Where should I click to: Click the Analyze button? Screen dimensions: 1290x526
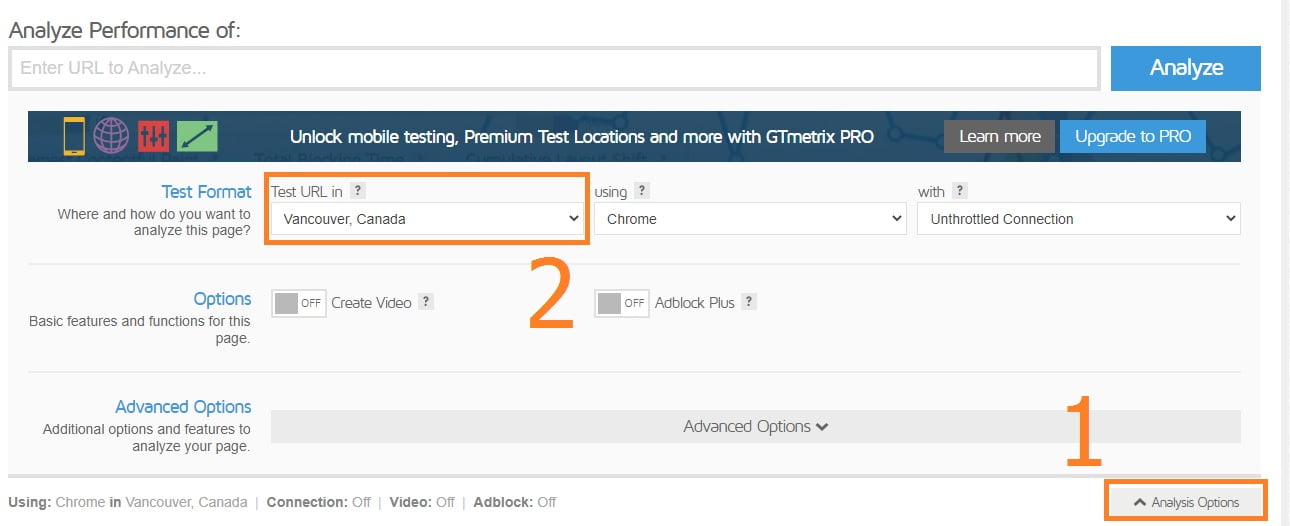(1186, 68)
